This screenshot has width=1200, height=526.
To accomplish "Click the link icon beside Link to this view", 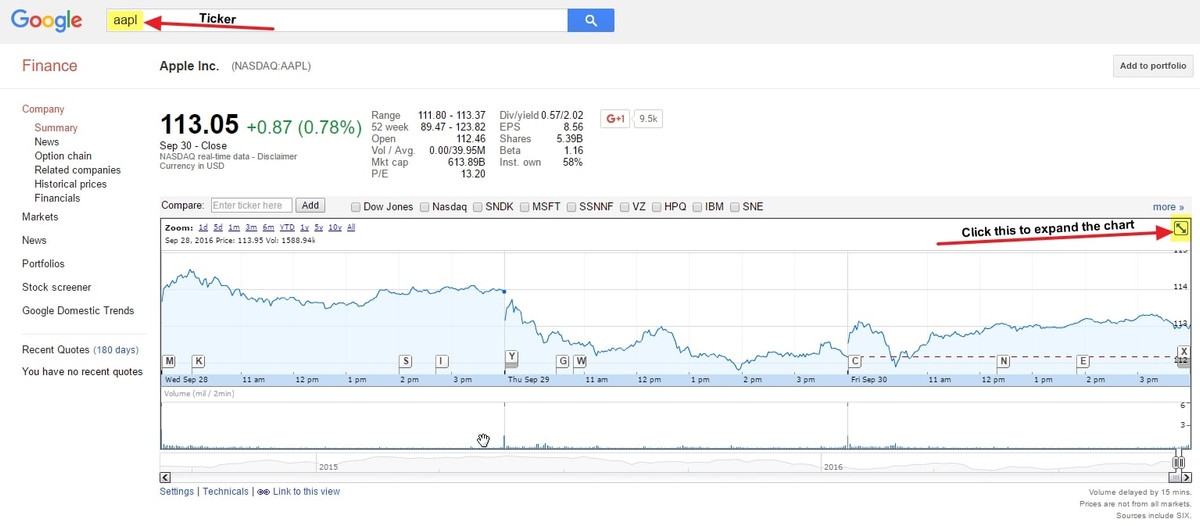I will coord(261,492).
